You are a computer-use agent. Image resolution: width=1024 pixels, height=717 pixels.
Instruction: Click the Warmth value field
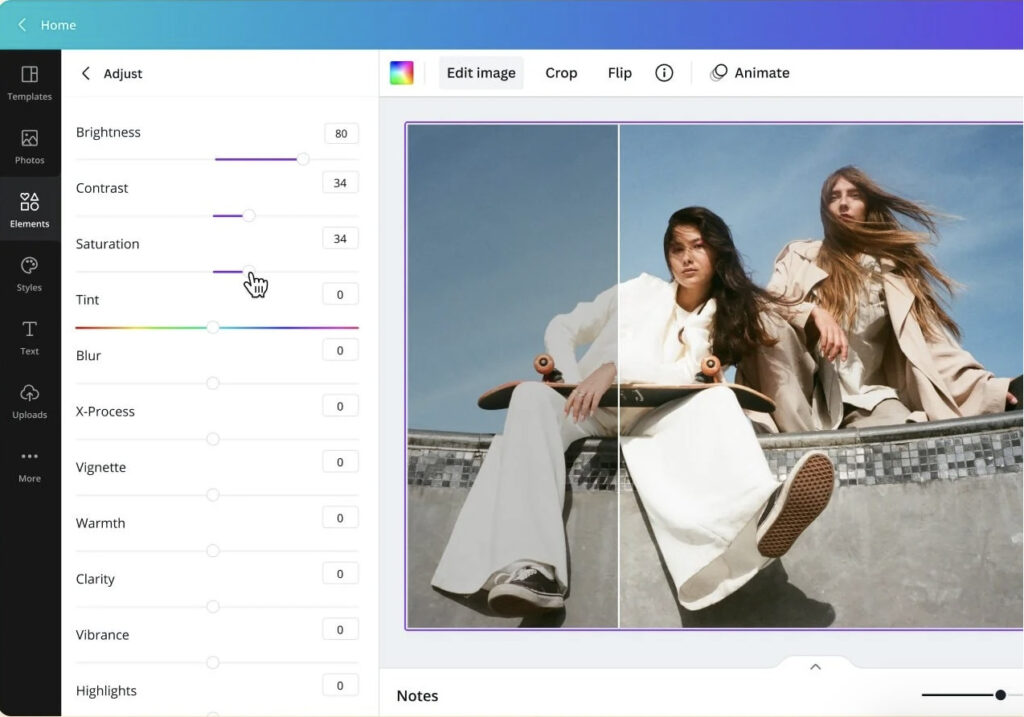(x=340, y=518)
